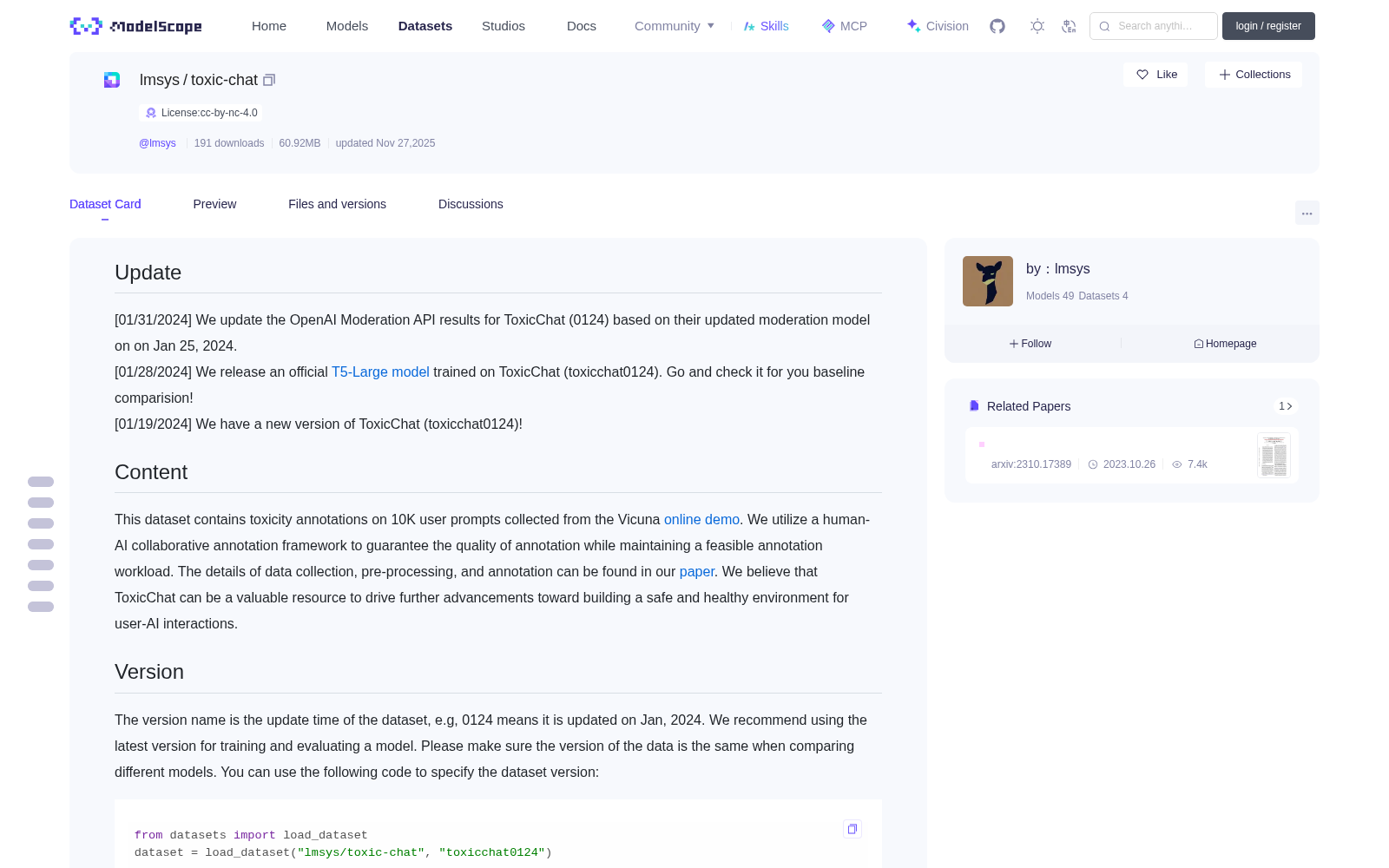Toggle light/dark theme sun icon

click(x=1037, y=26)
